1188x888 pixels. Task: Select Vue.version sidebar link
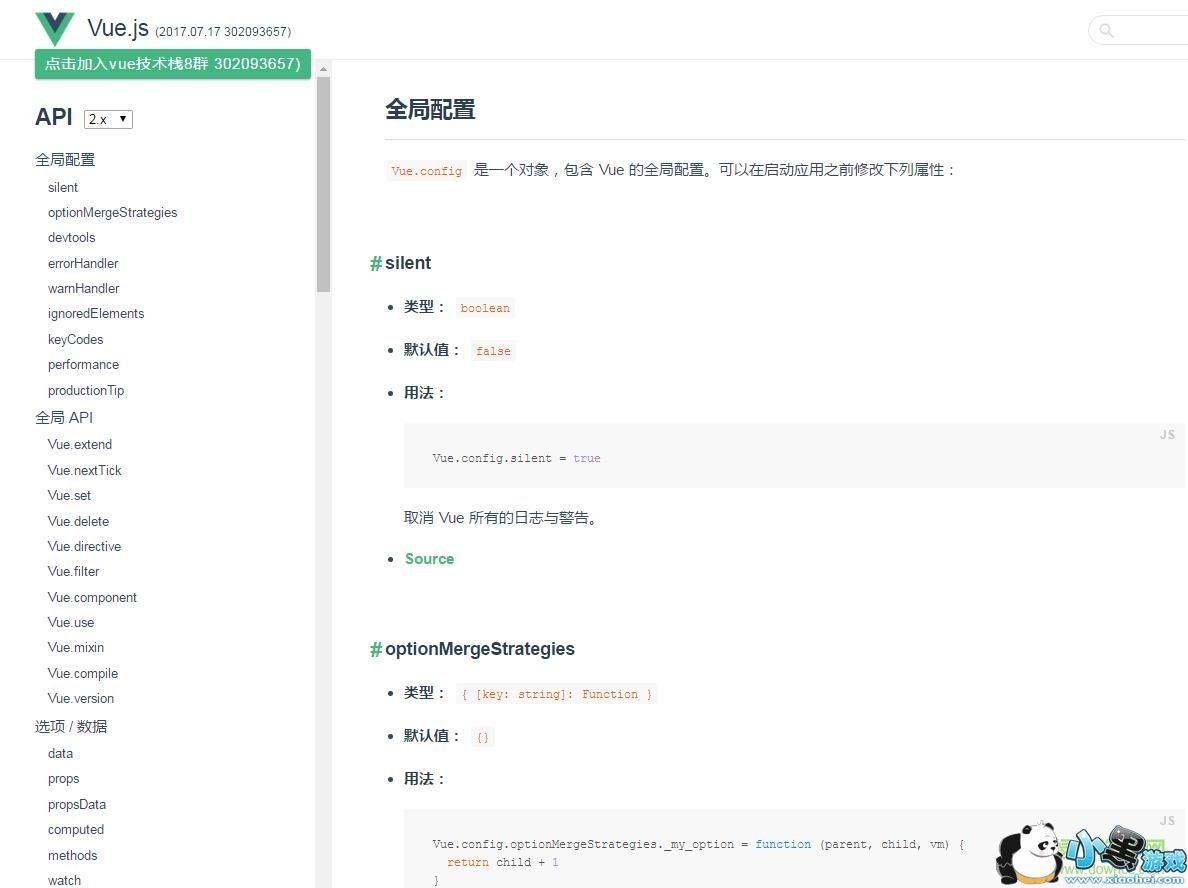coord(80,698)
